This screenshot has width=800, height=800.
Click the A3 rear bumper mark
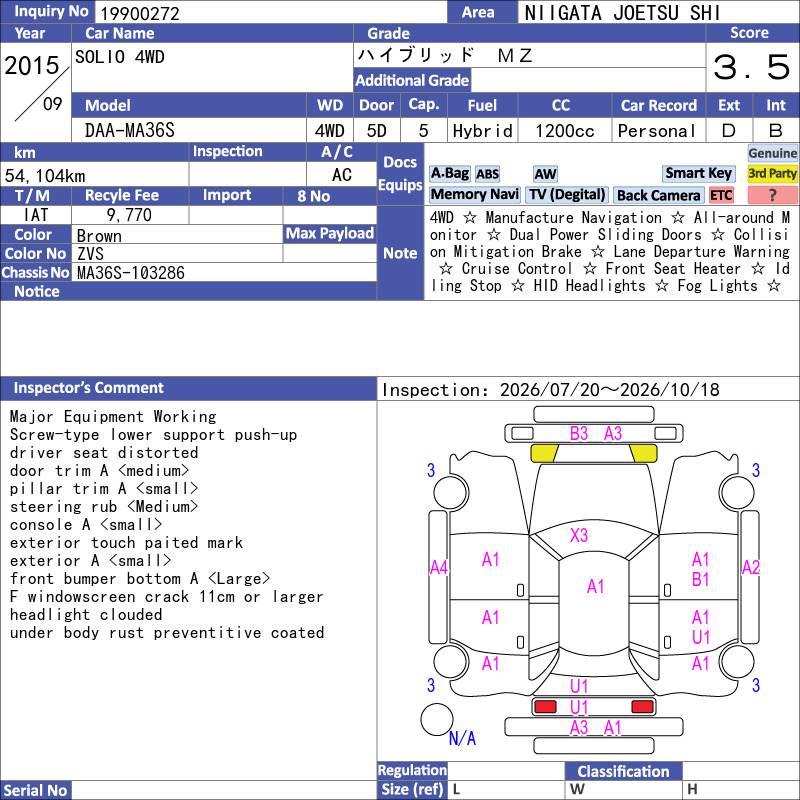pyautogui.click(x=579, y=728)
